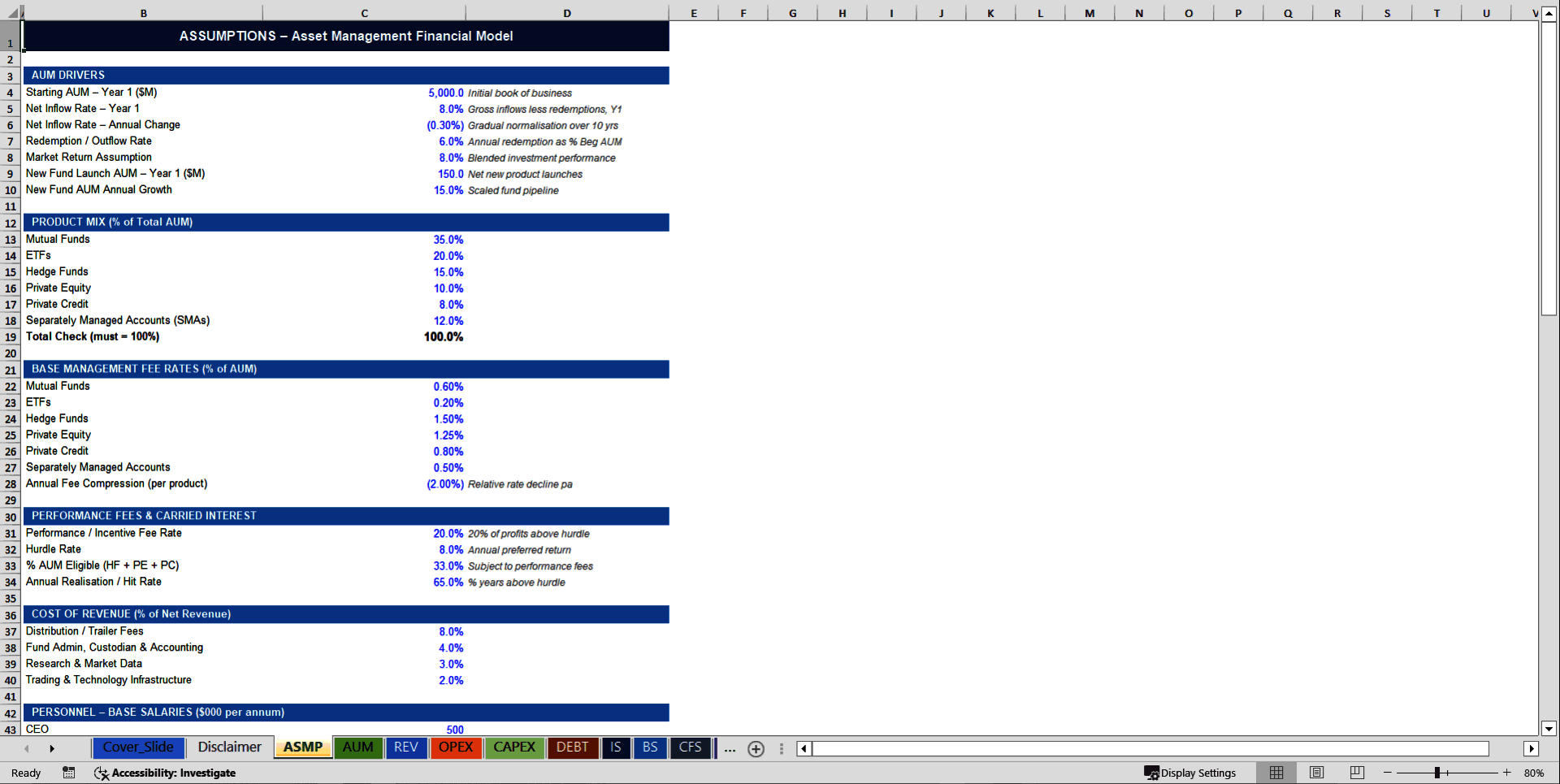
Task: Select the Disclaimer sheet tab
Action: pos(229,747)
